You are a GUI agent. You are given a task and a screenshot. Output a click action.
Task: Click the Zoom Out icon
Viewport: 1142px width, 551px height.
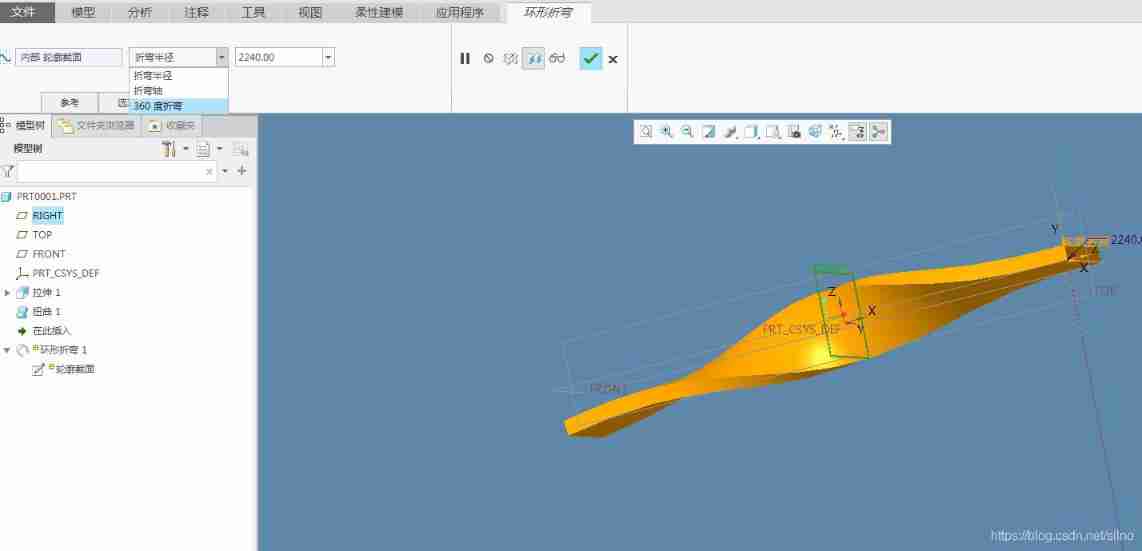[x=687, y=132]
